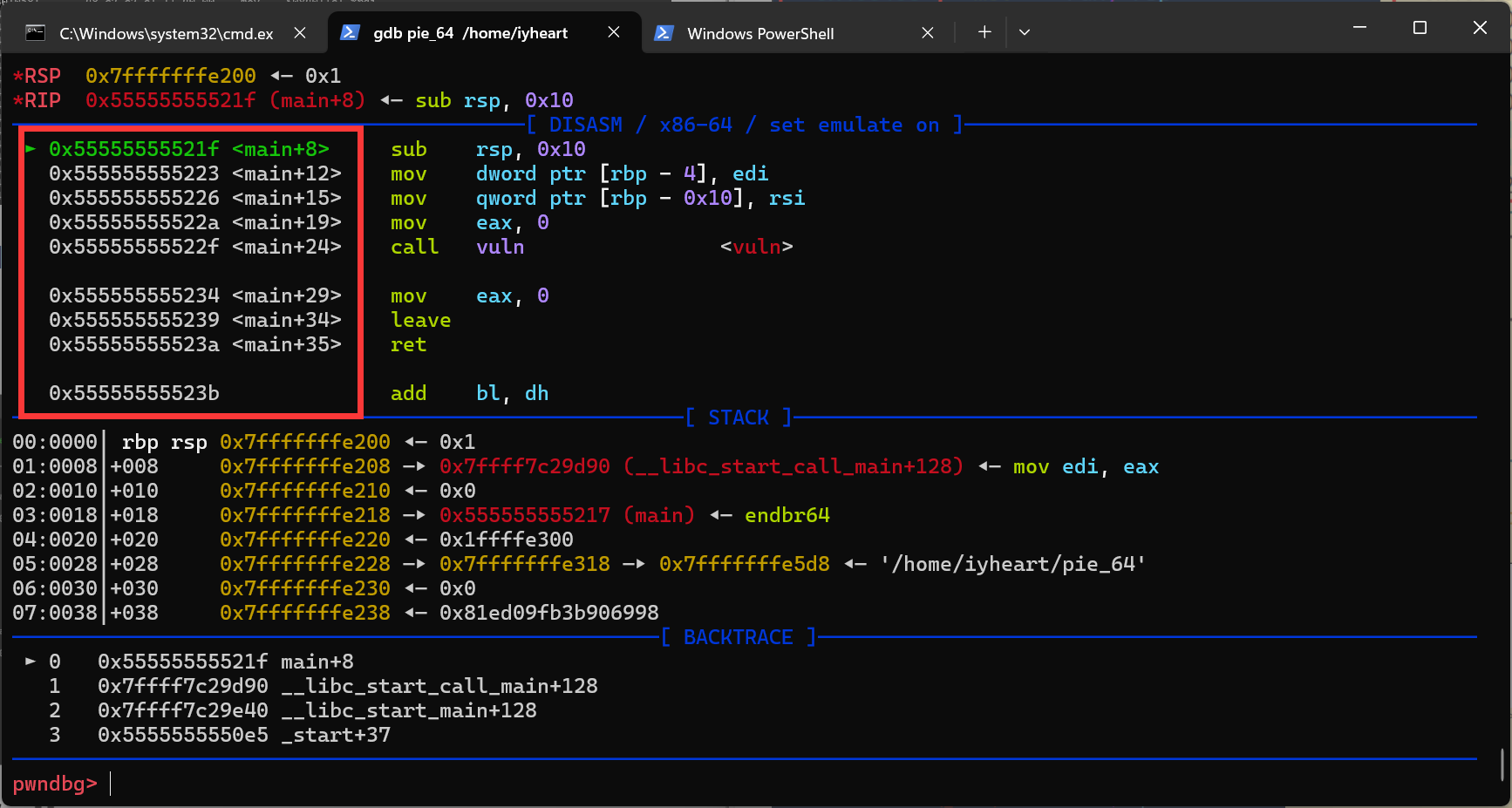Click the PowerShell icon on gdb tab

point(350,32)
